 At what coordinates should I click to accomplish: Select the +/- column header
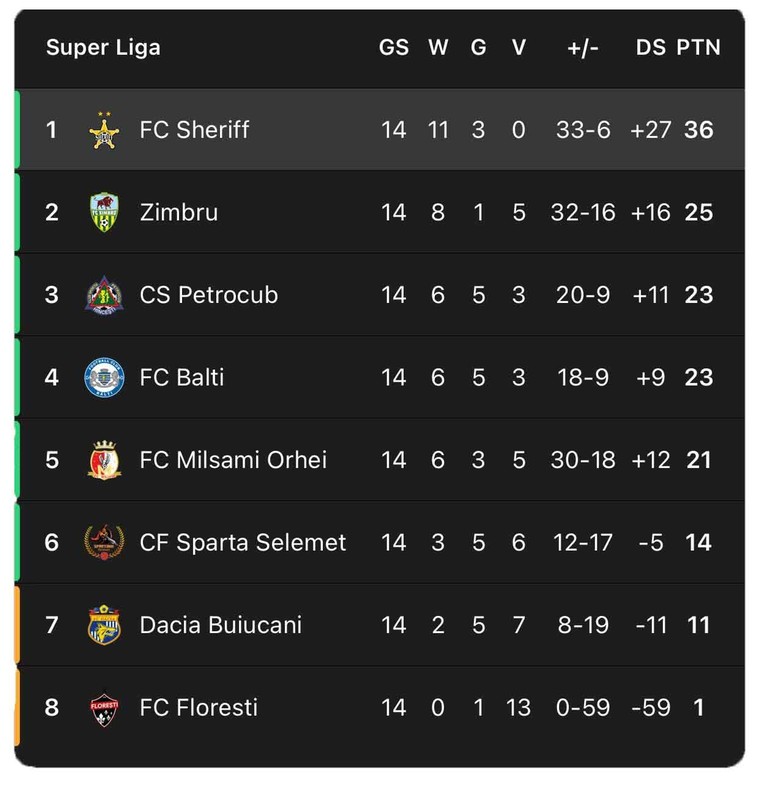[583, 48]
